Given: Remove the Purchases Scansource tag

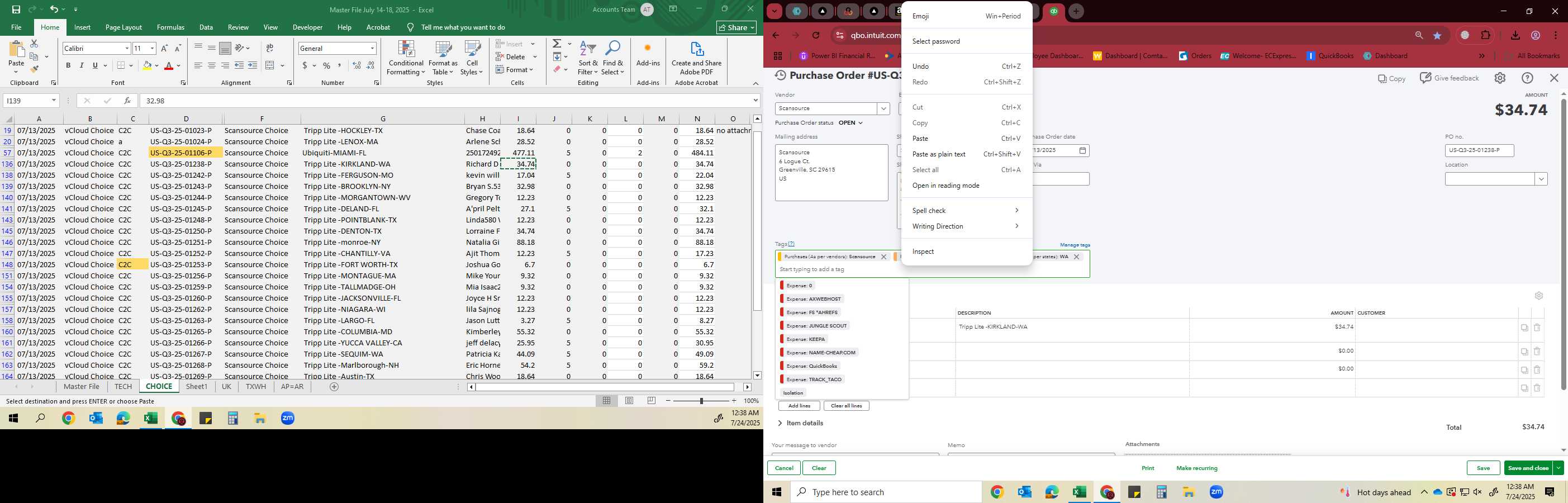Looking at the screenshot, I should [884, 257].
